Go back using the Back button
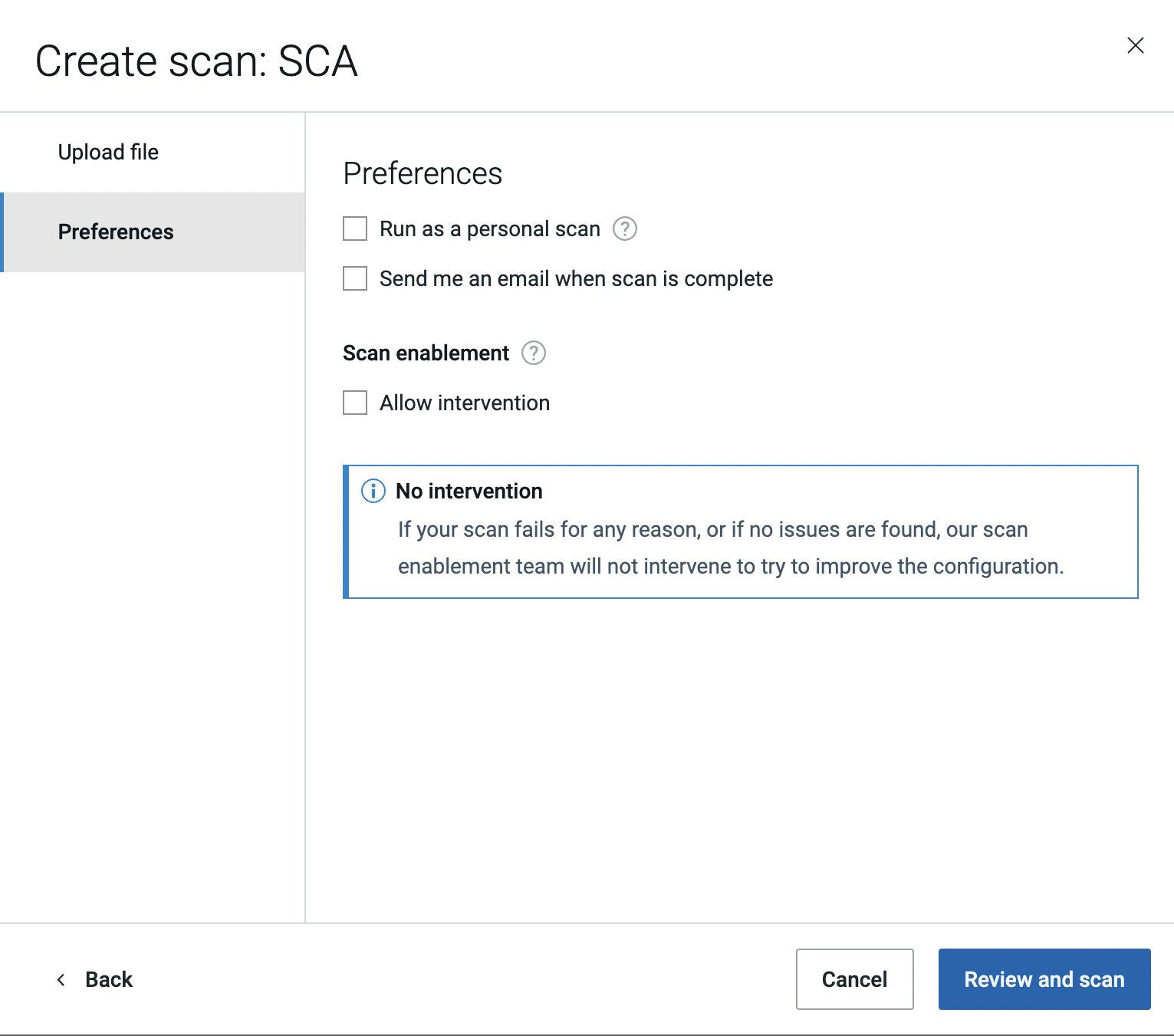Viewport: 1174px width, 1036px height. pyautogui.click(x=94, y=979)
